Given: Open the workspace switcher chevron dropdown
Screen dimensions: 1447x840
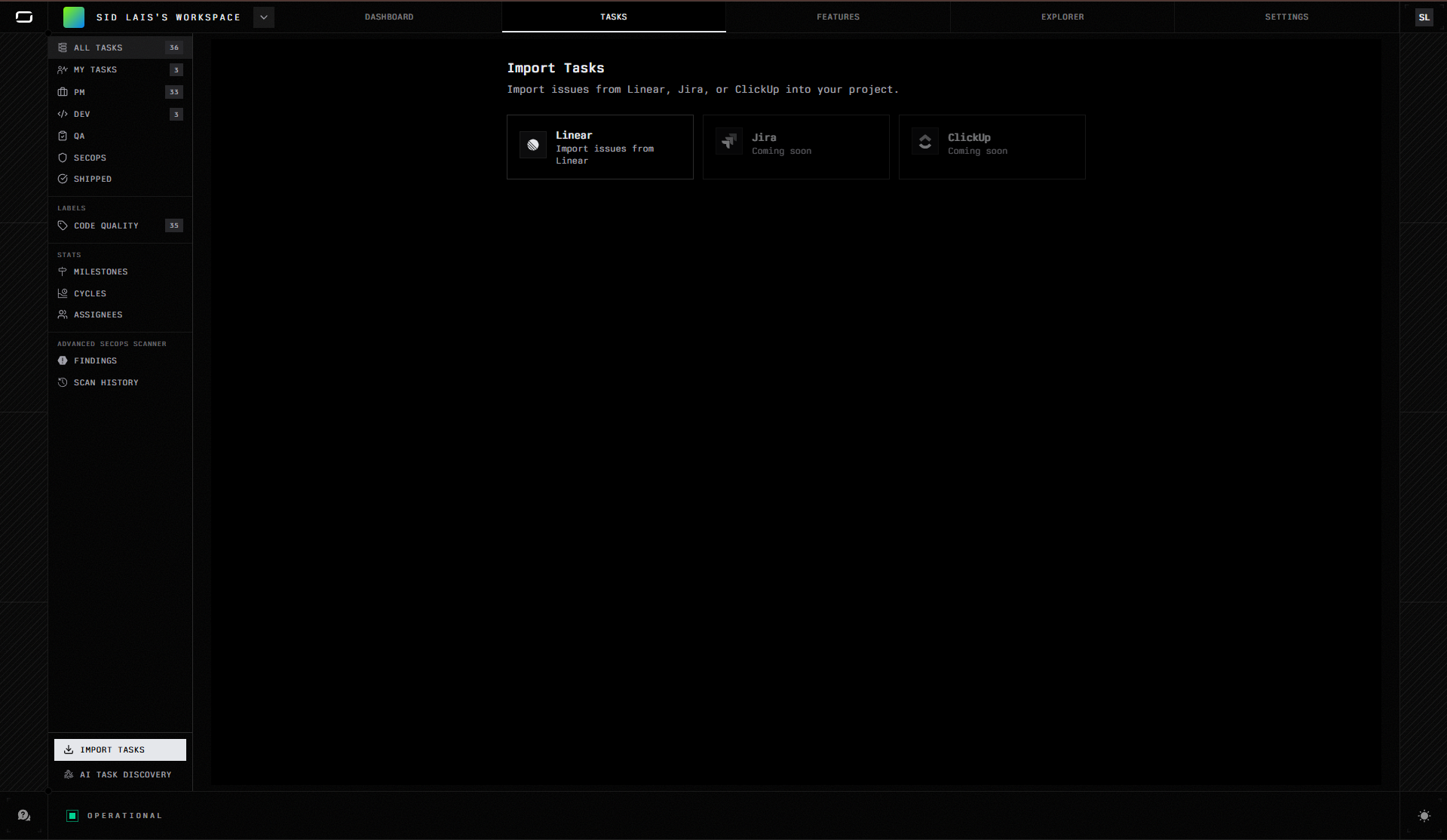Looking at the screenshot, I should point(264,17).
